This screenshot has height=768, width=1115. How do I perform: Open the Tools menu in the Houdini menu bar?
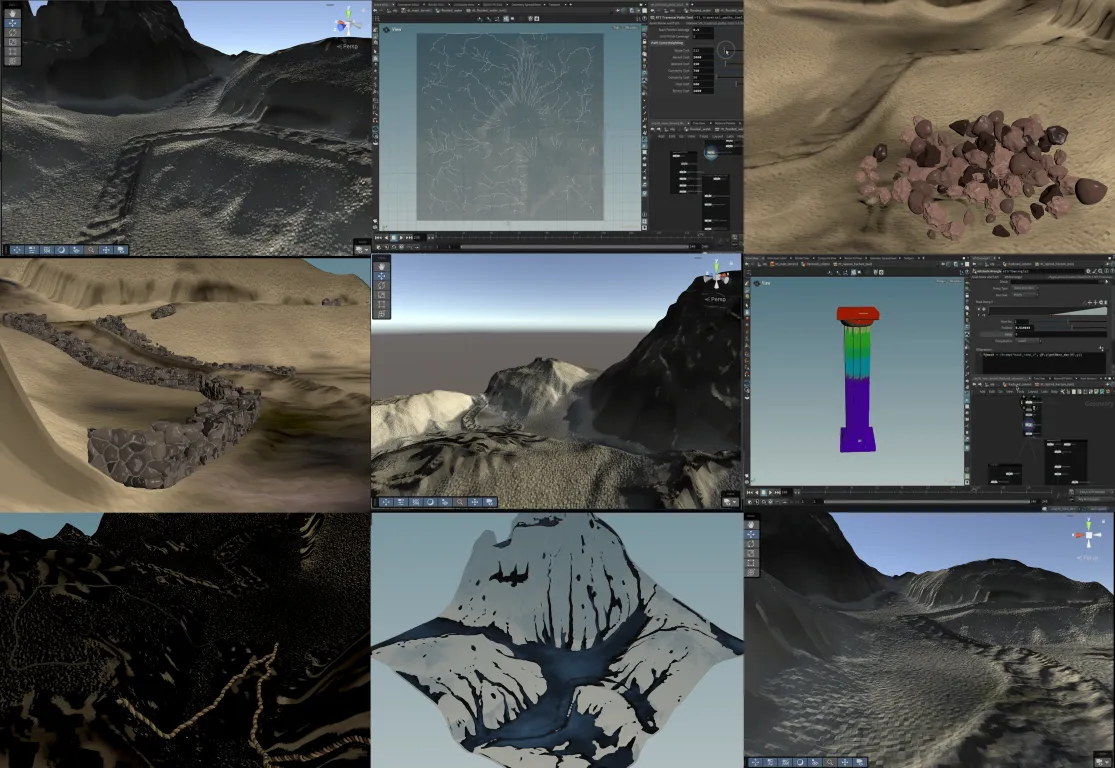[x=1021, y=392]
